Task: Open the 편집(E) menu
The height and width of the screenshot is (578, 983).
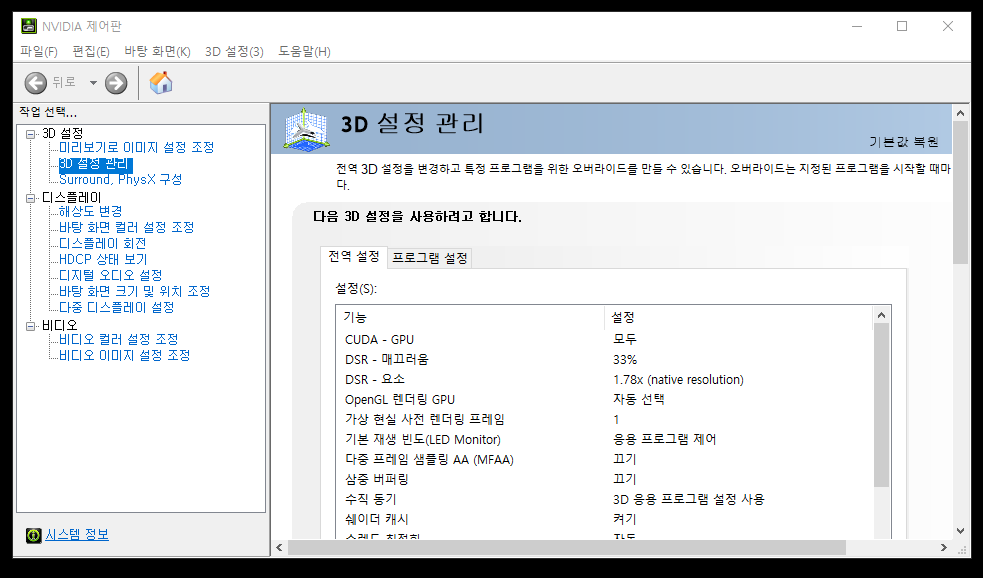Action: [91, 51]
